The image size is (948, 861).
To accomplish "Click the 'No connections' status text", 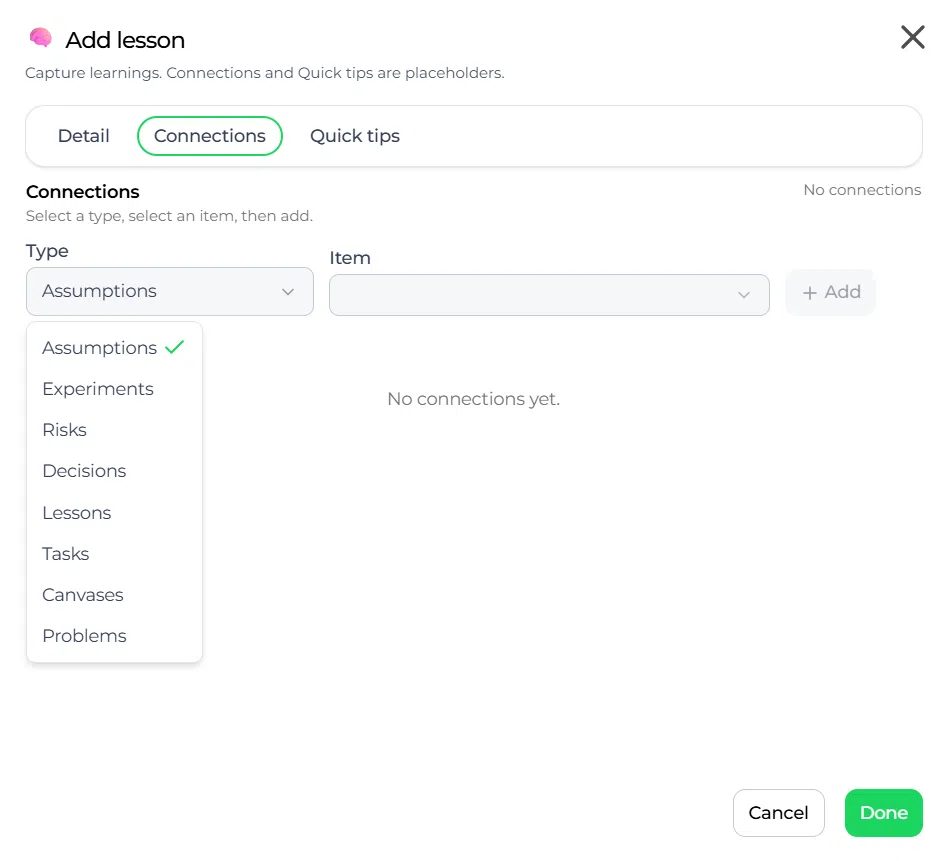I will [862, 190].
